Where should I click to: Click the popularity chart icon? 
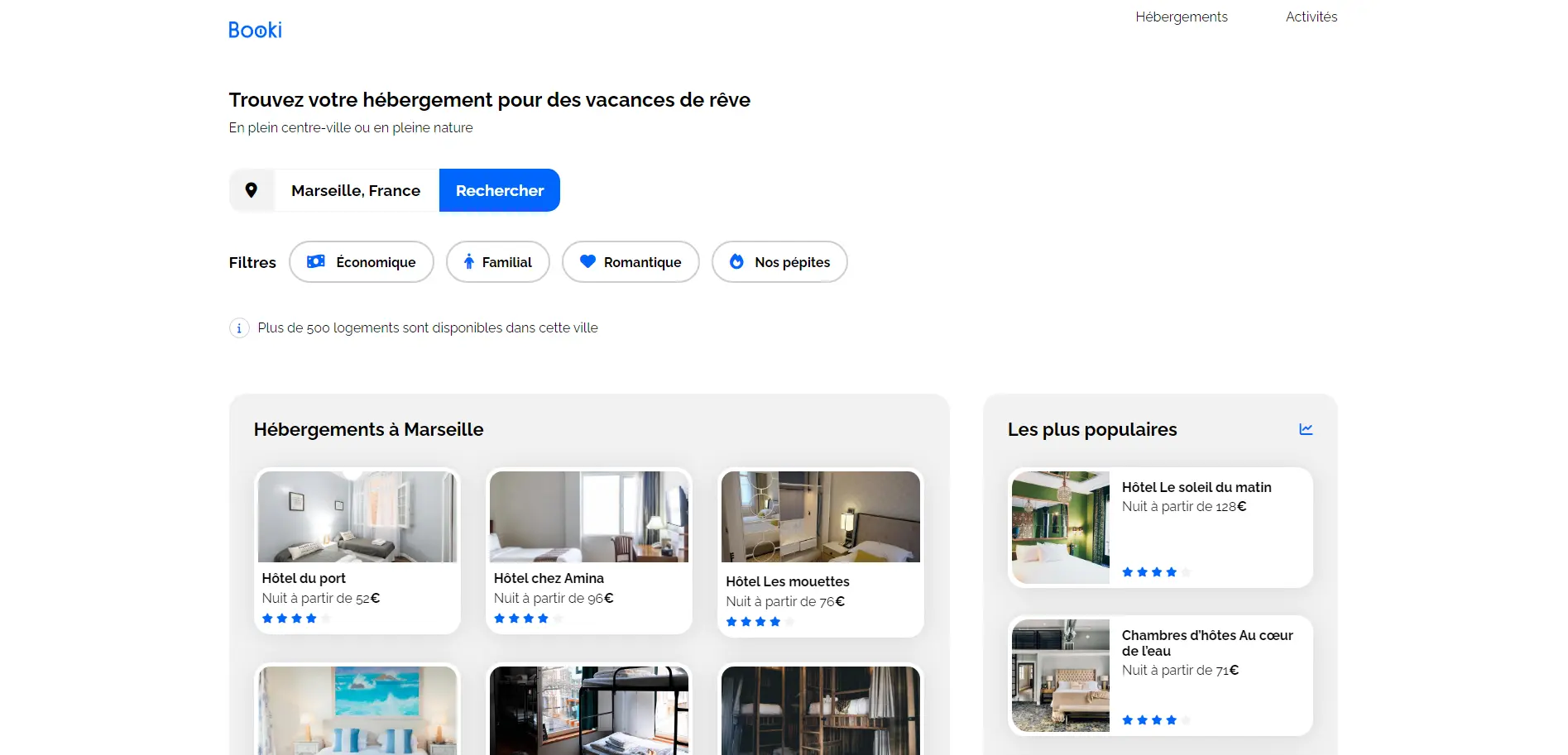(1306, 429)
